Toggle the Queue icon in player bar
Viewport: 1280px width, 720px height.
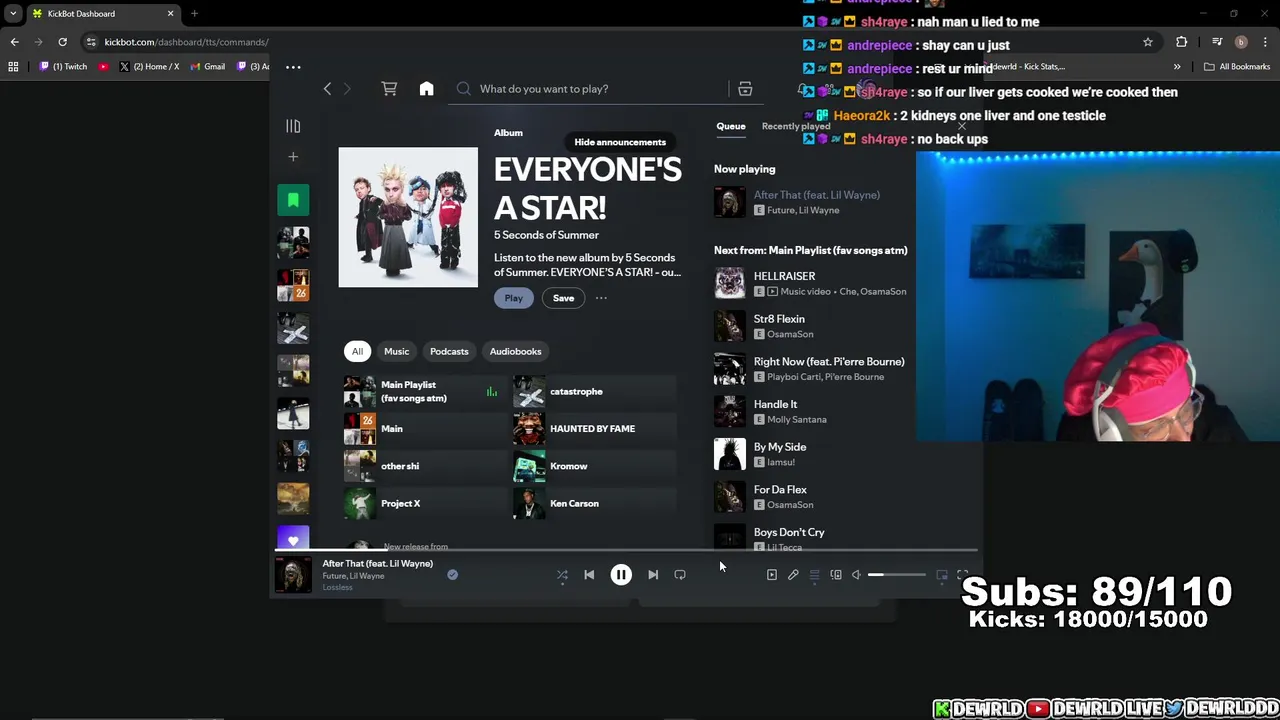point(815,575)
